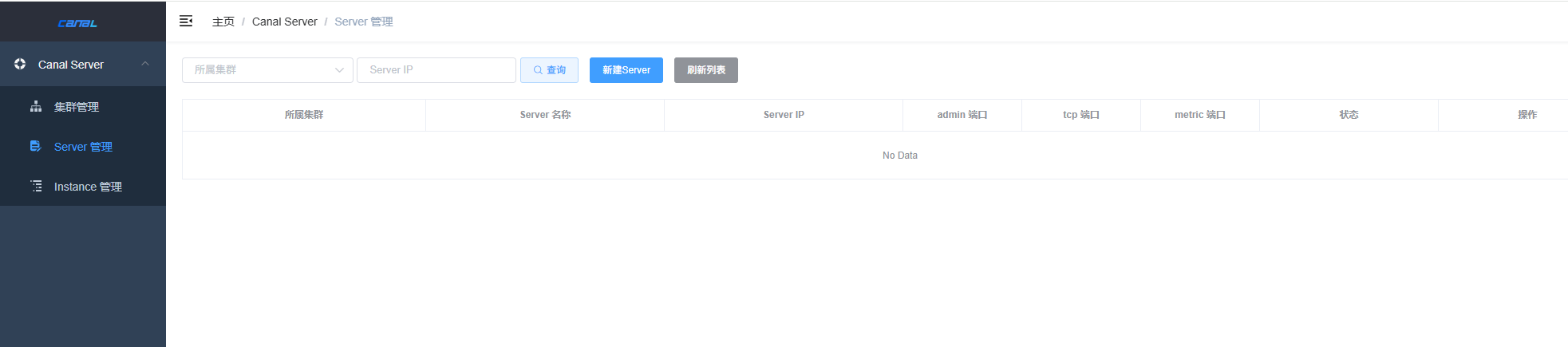This screenshot has width=1568, height=347.
Task: Click the 查询 search button
Action: tap(549, 70)
